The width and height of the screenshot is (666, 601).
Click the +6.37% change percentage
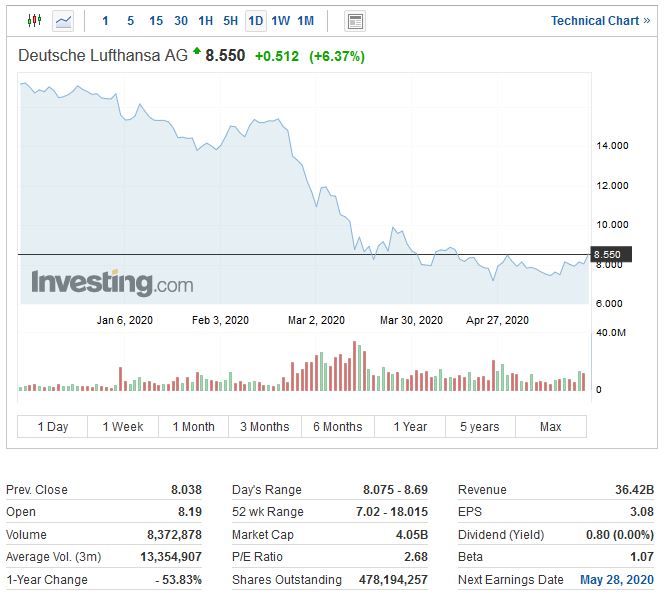[x=337, y=56]
